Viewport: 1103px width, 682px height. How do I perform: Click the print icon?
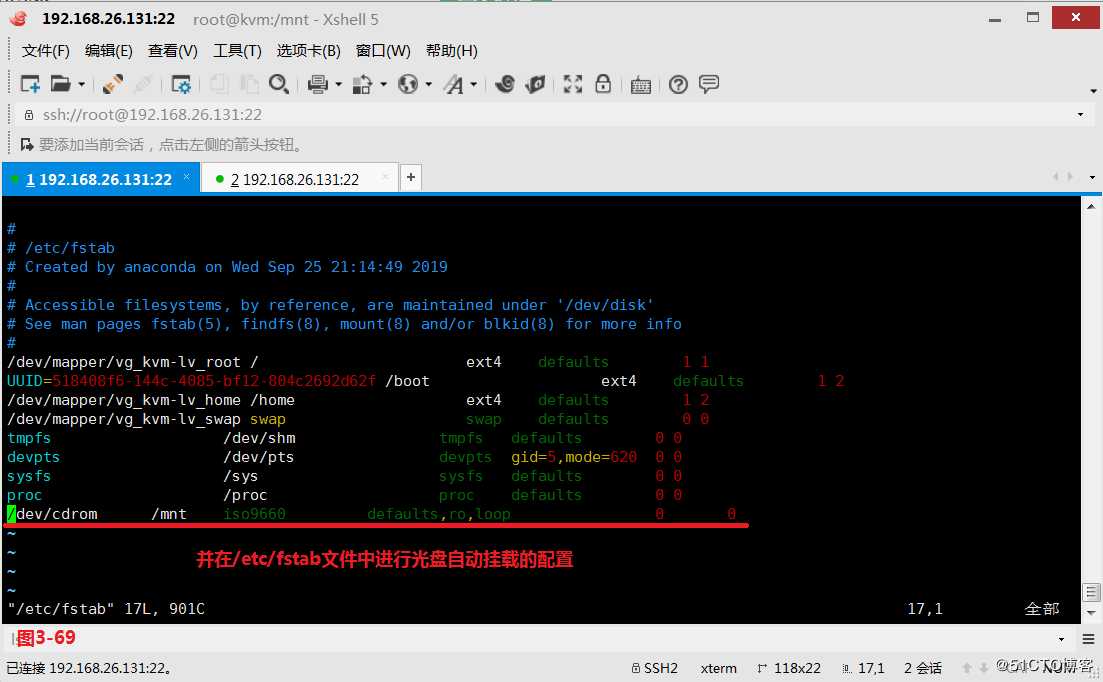317,84
